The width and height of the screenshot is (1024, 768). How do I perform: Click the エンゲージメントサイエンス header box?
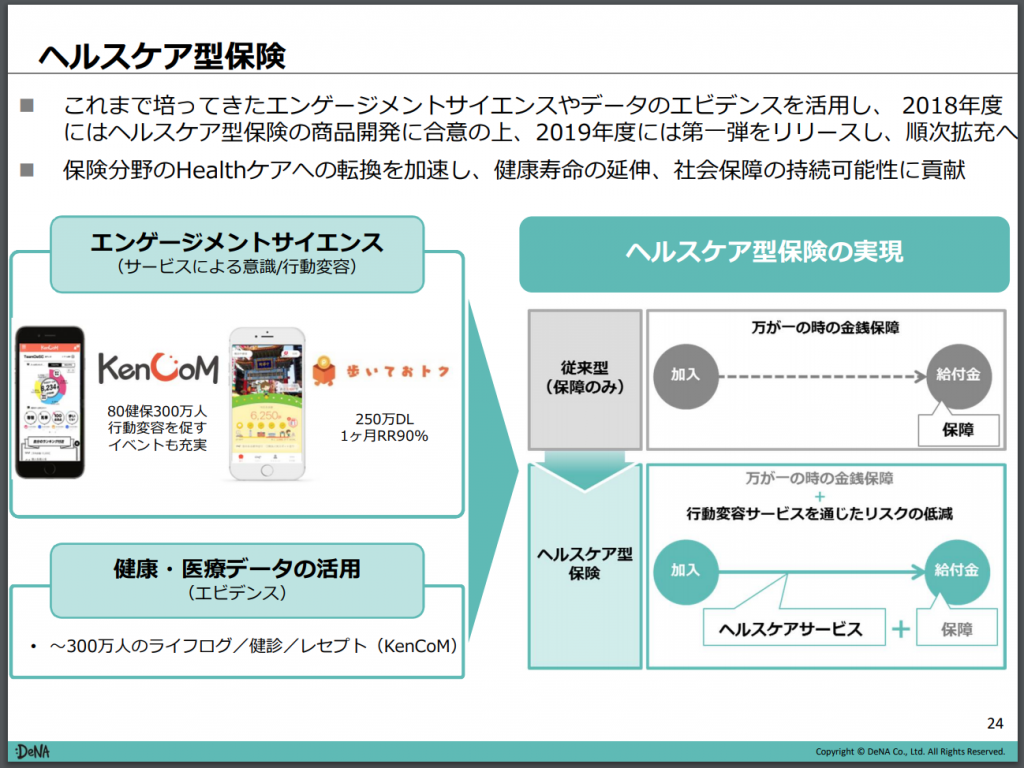[237, 254]
